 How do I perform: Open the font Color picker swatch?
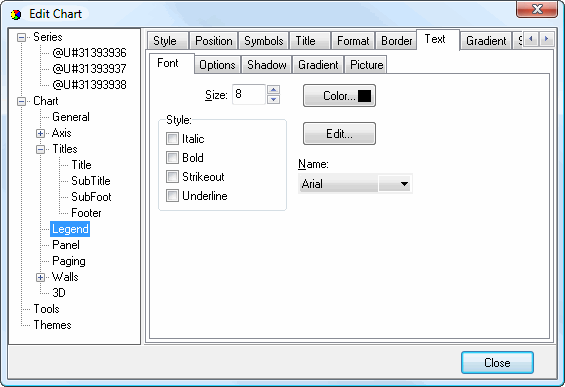tap(364, 96)
